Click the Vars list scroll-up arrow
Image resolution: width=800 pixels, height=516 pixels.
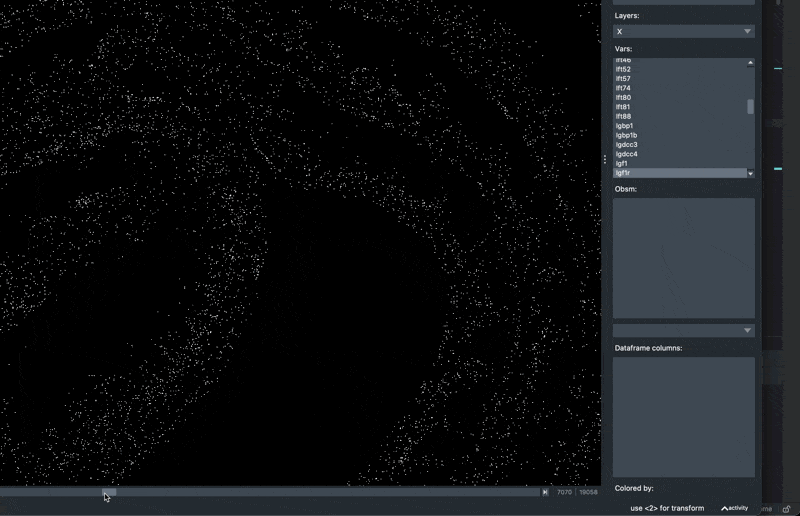(x=751, y=63)
